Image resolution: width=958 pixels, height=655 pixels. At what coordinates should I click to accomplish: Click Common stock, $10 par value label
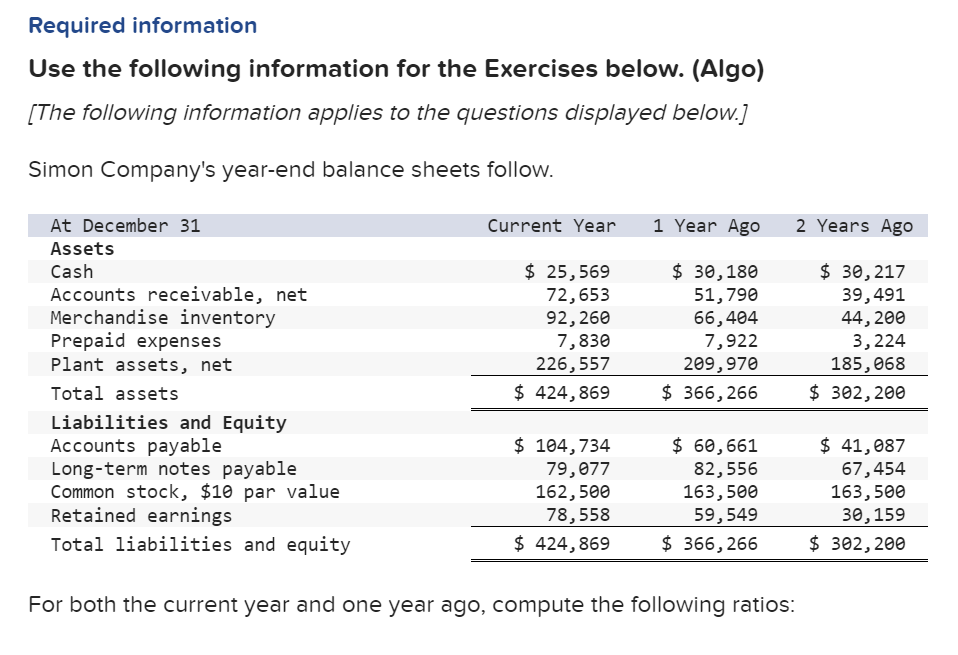(195, 492)
